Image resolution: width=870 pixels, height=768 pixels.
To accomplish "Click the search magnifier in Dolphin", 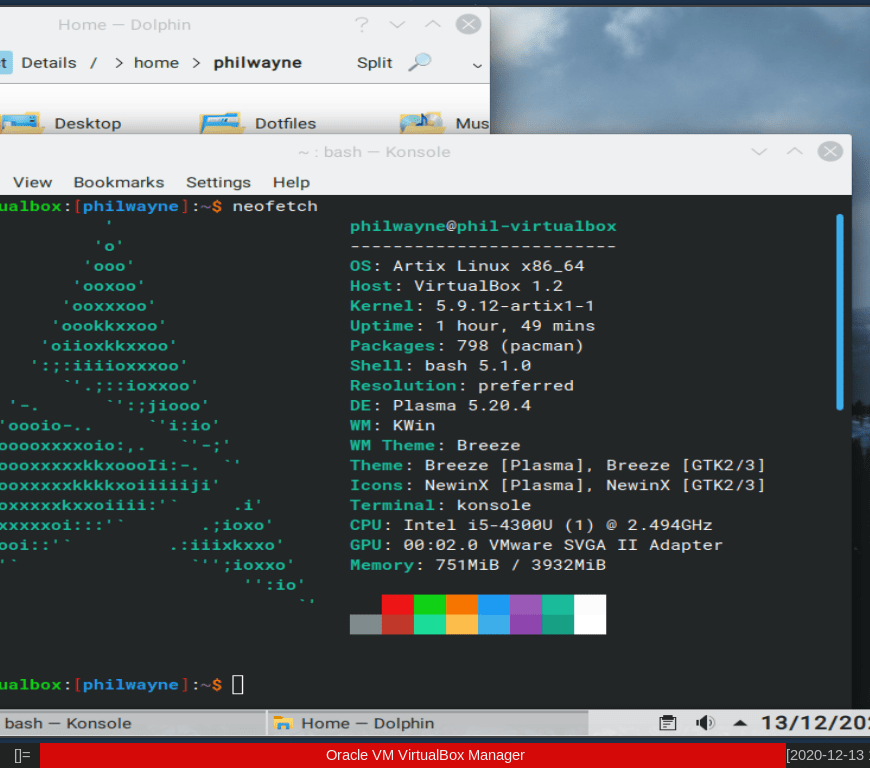I will click(420, 62).
